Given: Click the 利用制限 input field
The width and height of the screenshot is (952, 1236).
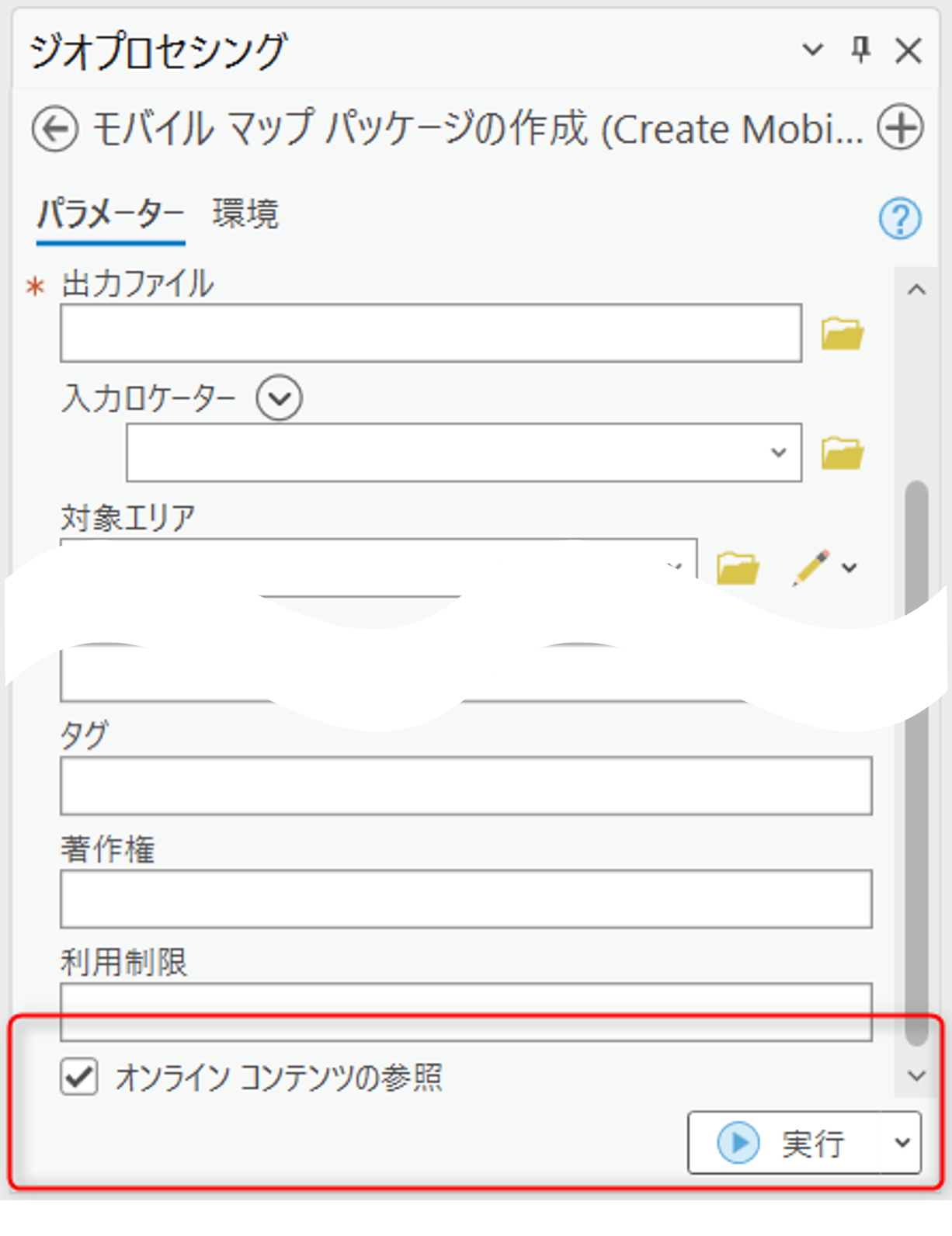Looking at the screenshot, I should pyautogui.click(x=466, y=1012).
